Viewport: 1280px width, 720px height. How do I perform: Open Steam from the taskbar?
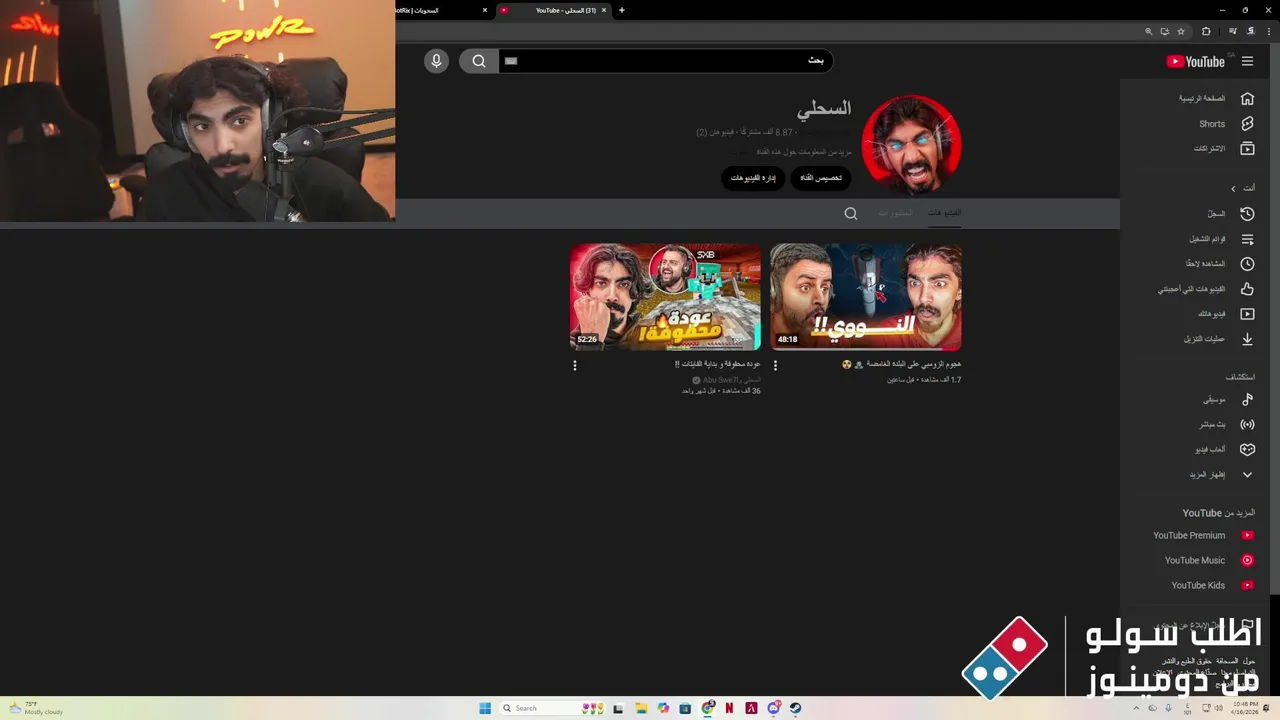pos(796,708)
